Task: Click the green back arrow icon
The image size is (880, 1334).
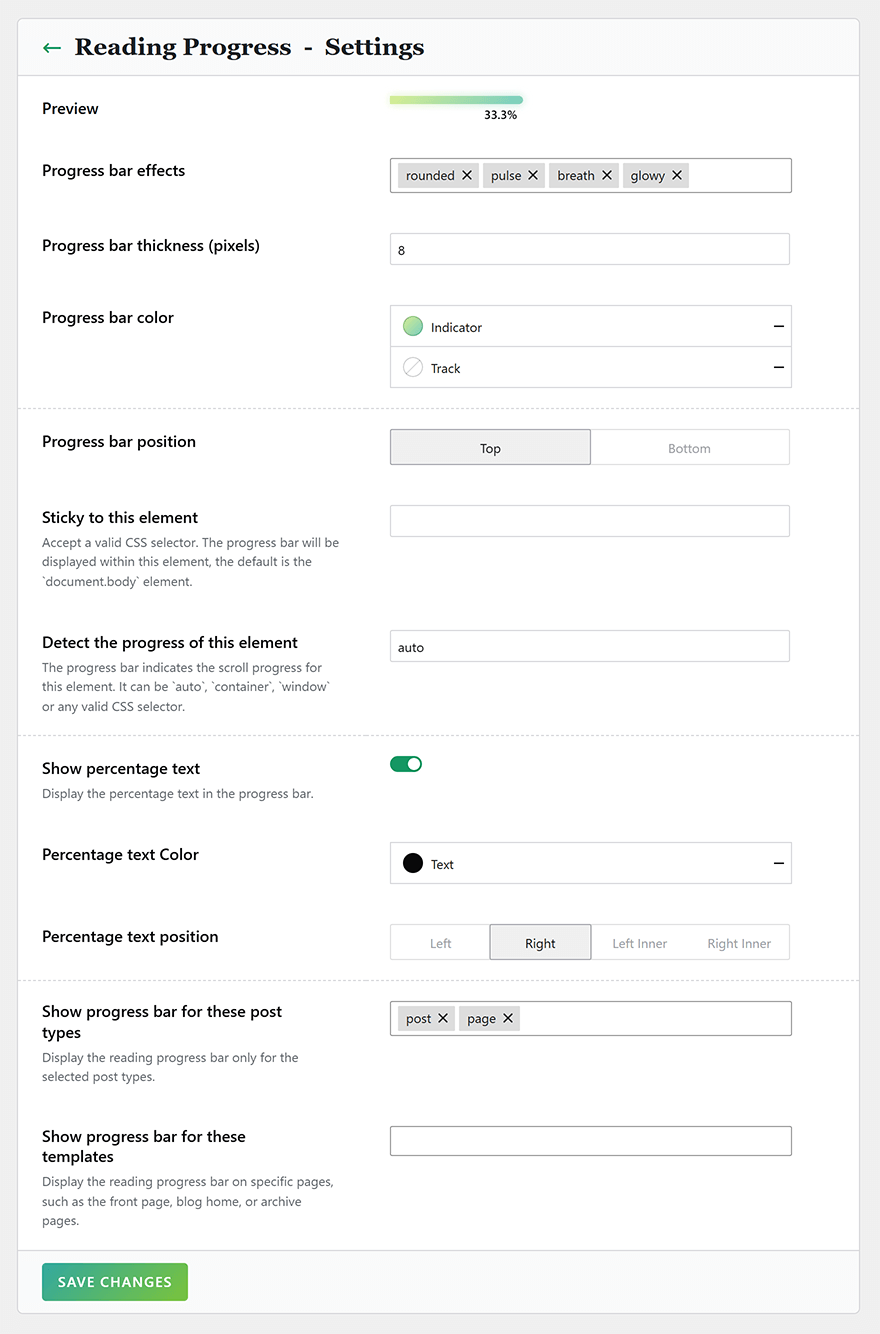Action: click(52, 47)
